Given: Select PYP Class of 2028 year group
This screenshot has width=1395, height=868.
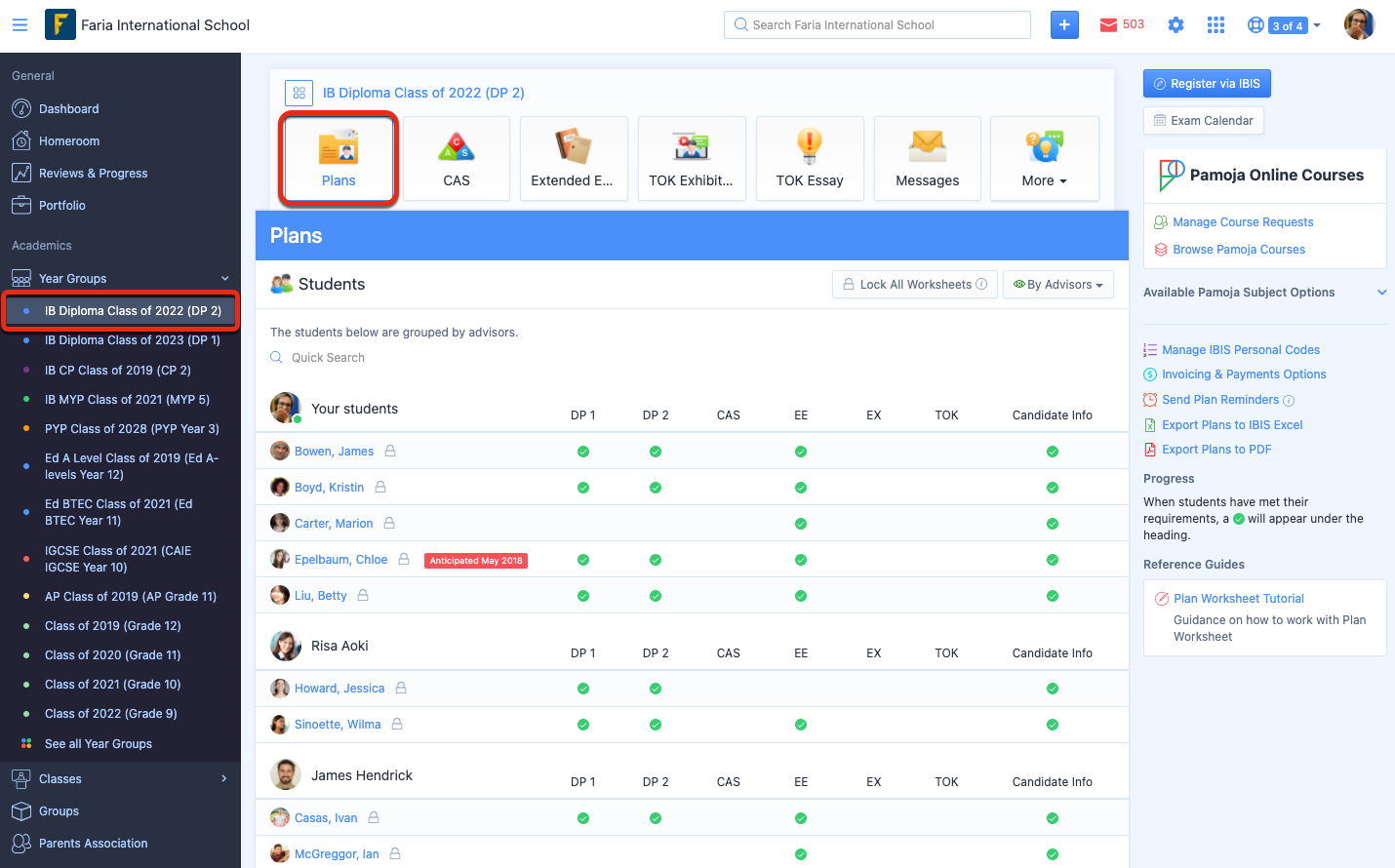Looking at the screenshot, I should point(132,429).
